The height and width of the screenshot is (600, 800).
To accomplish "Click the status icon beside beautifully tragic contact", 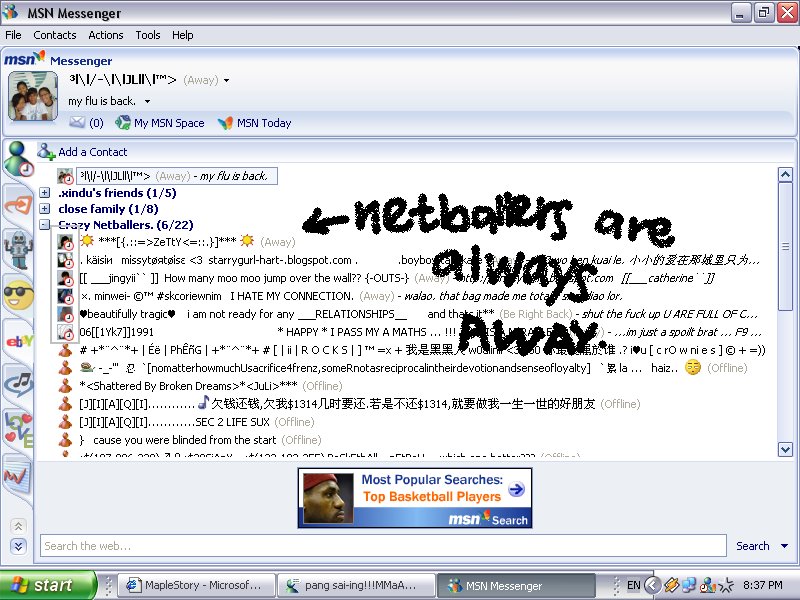I will click(65, 314).
